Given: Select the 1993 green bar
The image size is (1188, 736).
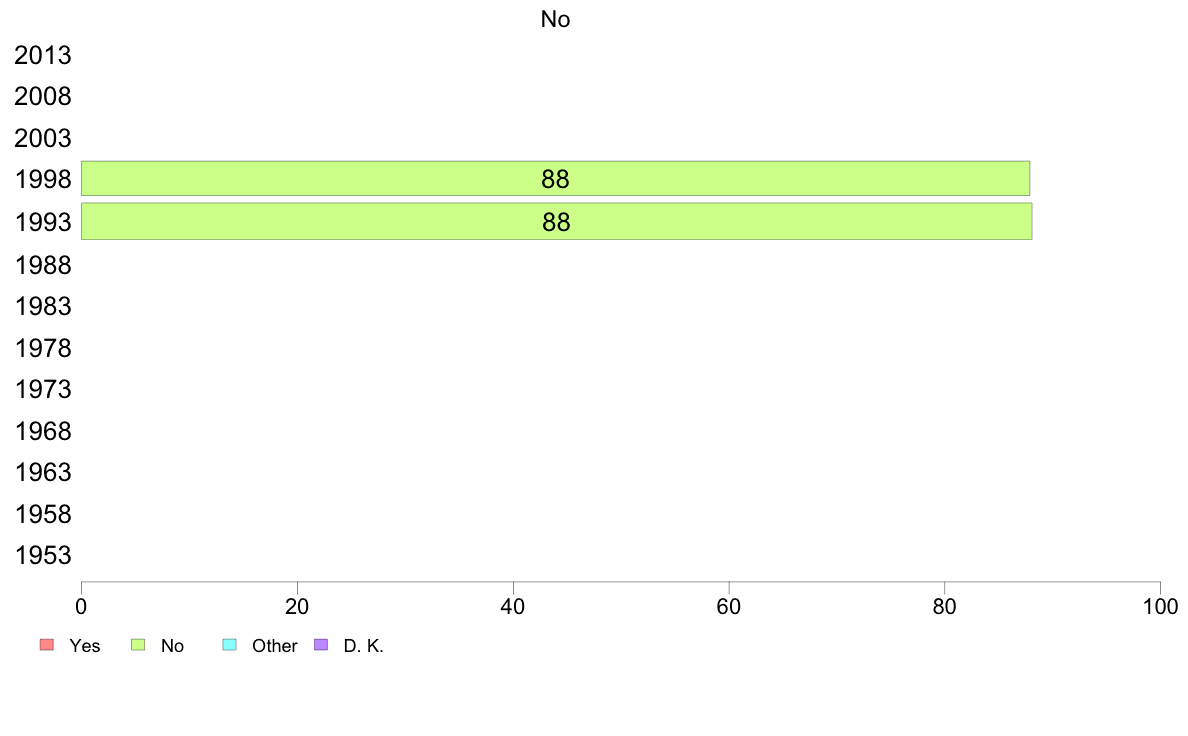Looking at the screenshot, I should tap(556, 221).
